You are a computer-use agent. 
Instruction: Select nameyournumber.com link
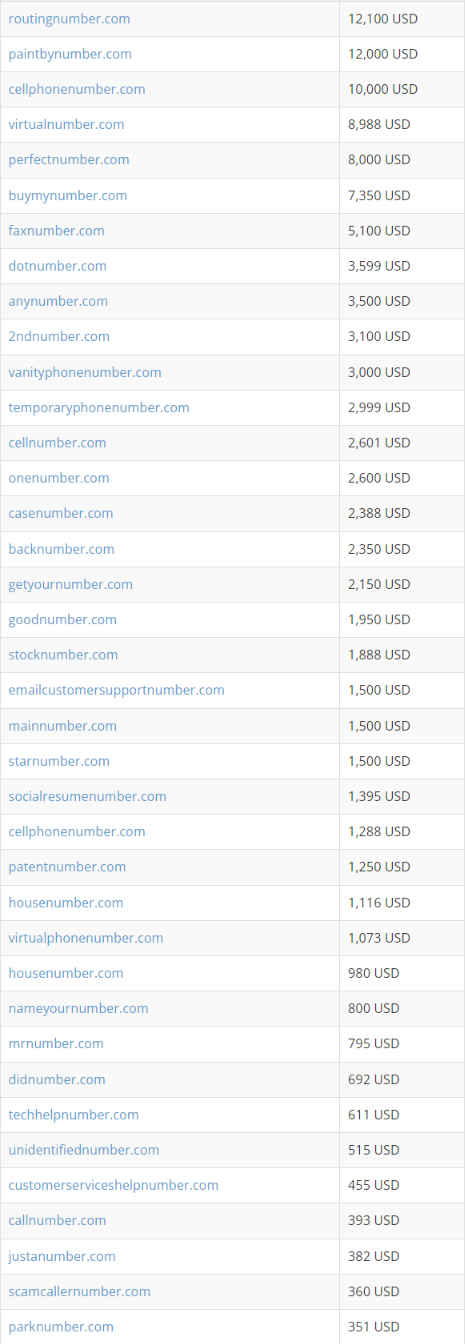pyautogui.click(x=78, y=1009)
